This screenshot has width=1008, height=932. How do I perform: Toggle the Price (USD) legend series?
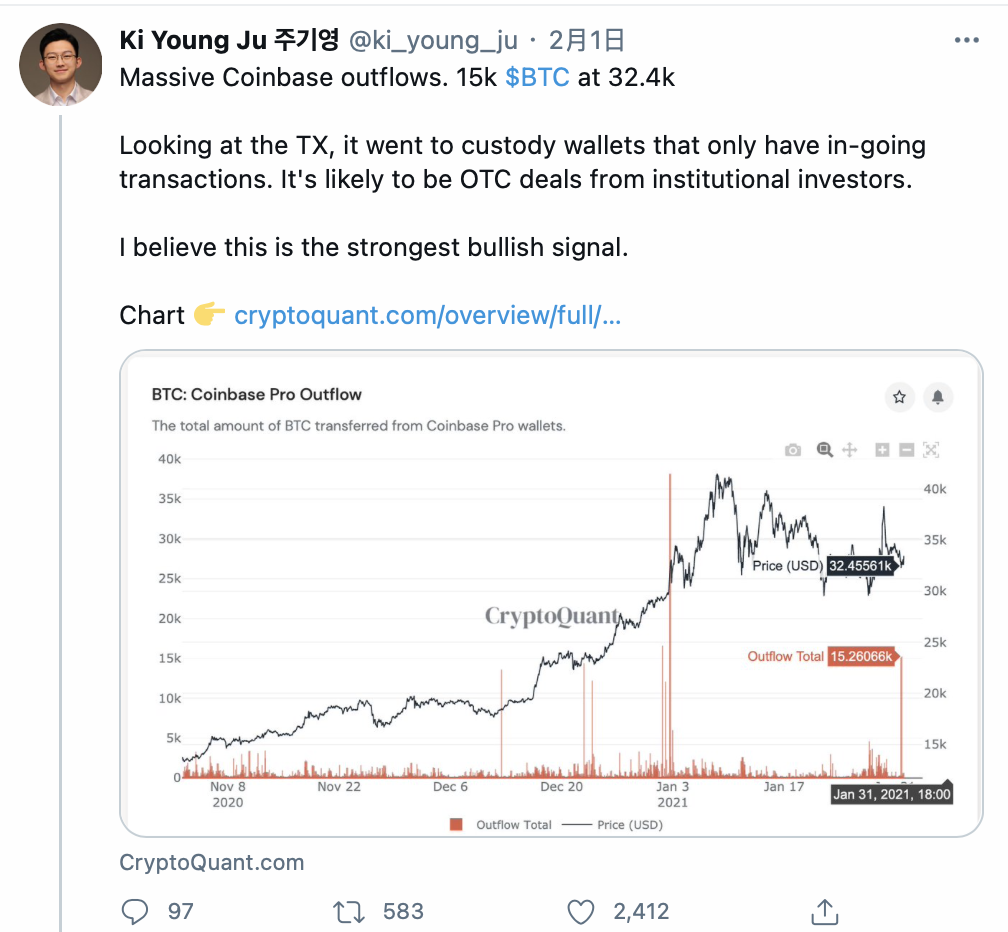coord(612,825)
